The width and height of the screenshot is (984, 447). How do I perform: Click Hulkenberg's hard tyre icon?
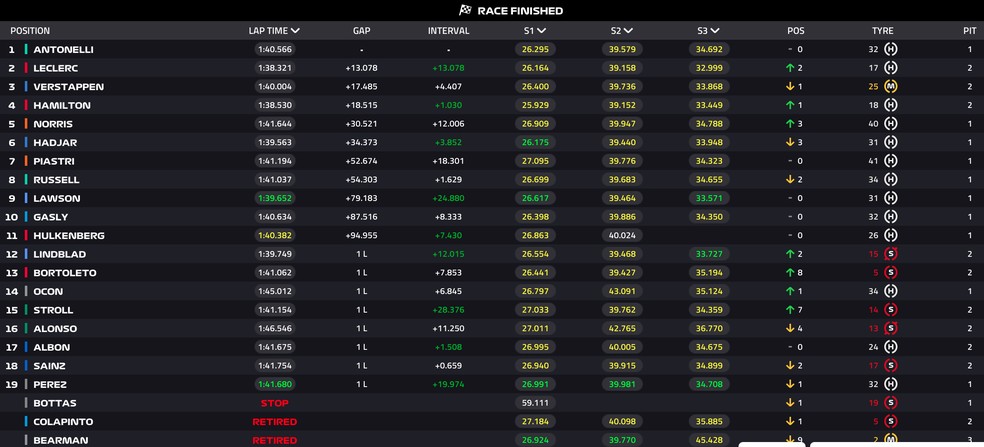(890, 235)
